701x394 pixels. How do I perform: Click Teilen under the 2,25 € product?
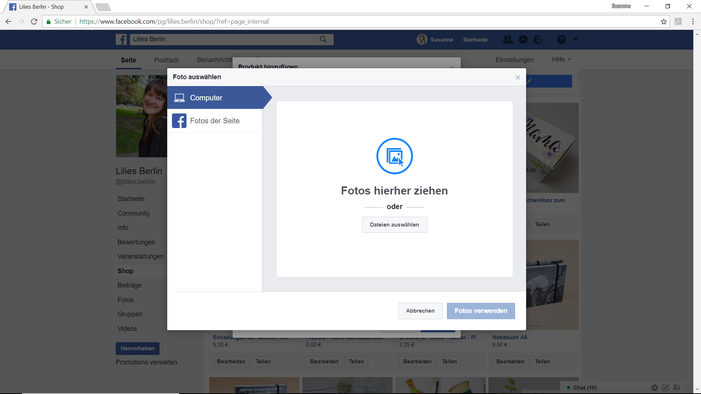449,361
